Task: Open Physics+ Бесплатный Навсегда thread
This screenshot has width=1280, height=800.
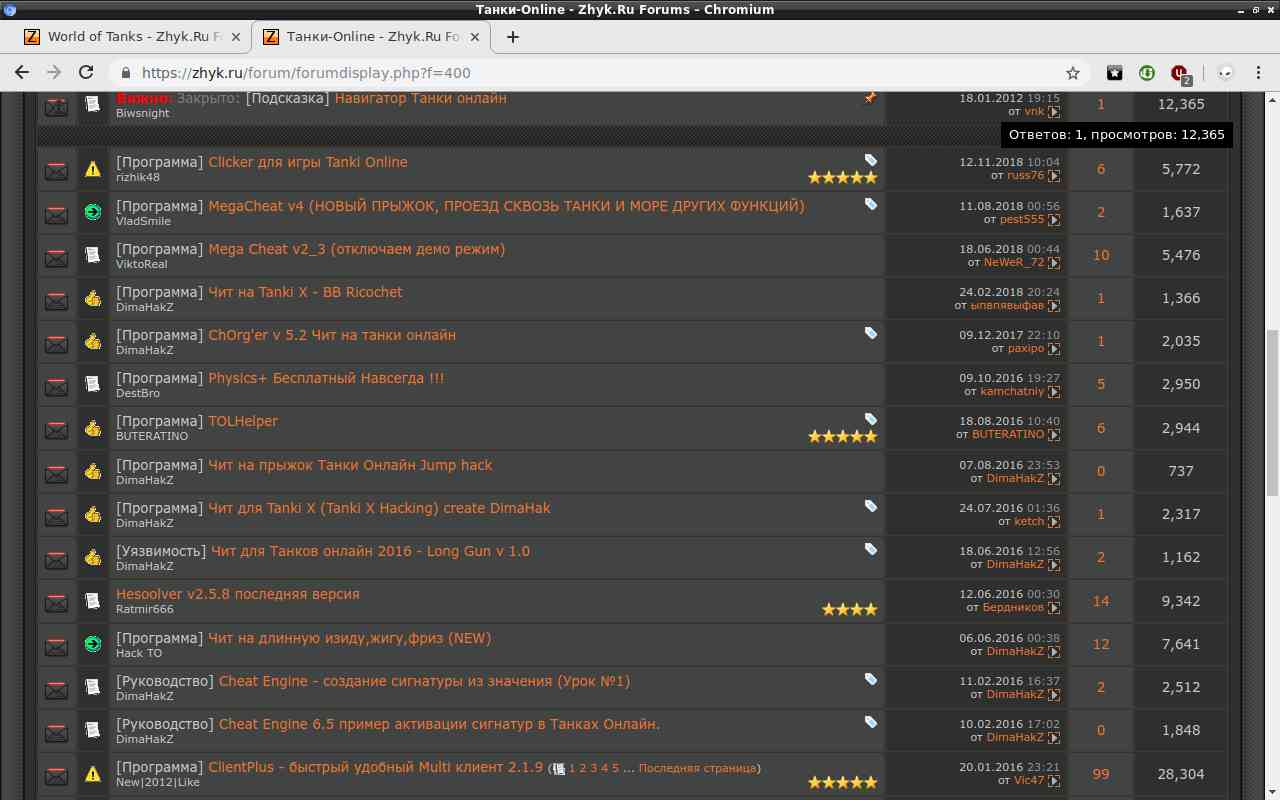Action: (x=325, y=378)
